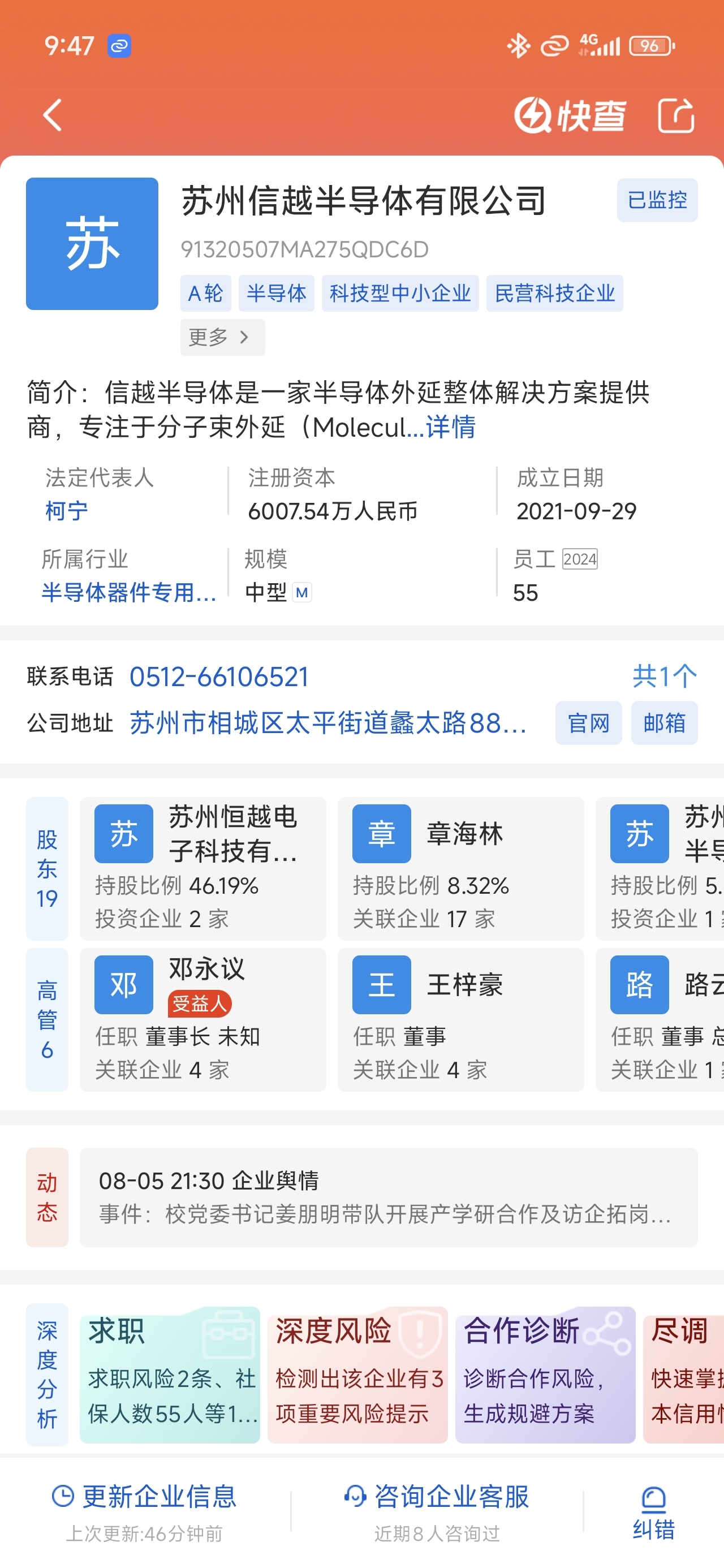
Task: Tap the Bluetooth status icon
Action: point(518,46)
